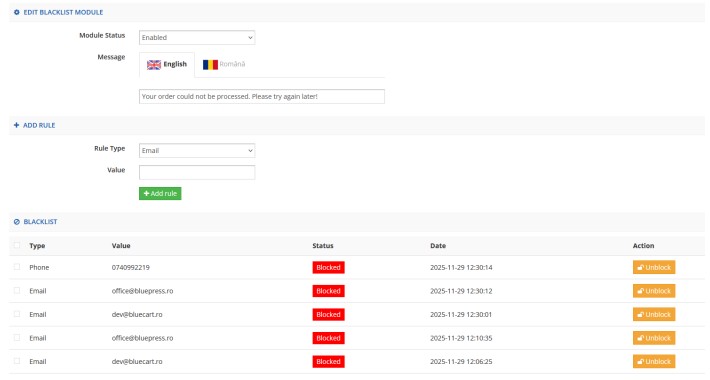Viewport: 710px width, 380px height.
Task: Click the Type column header
Action: coord(37,245)
